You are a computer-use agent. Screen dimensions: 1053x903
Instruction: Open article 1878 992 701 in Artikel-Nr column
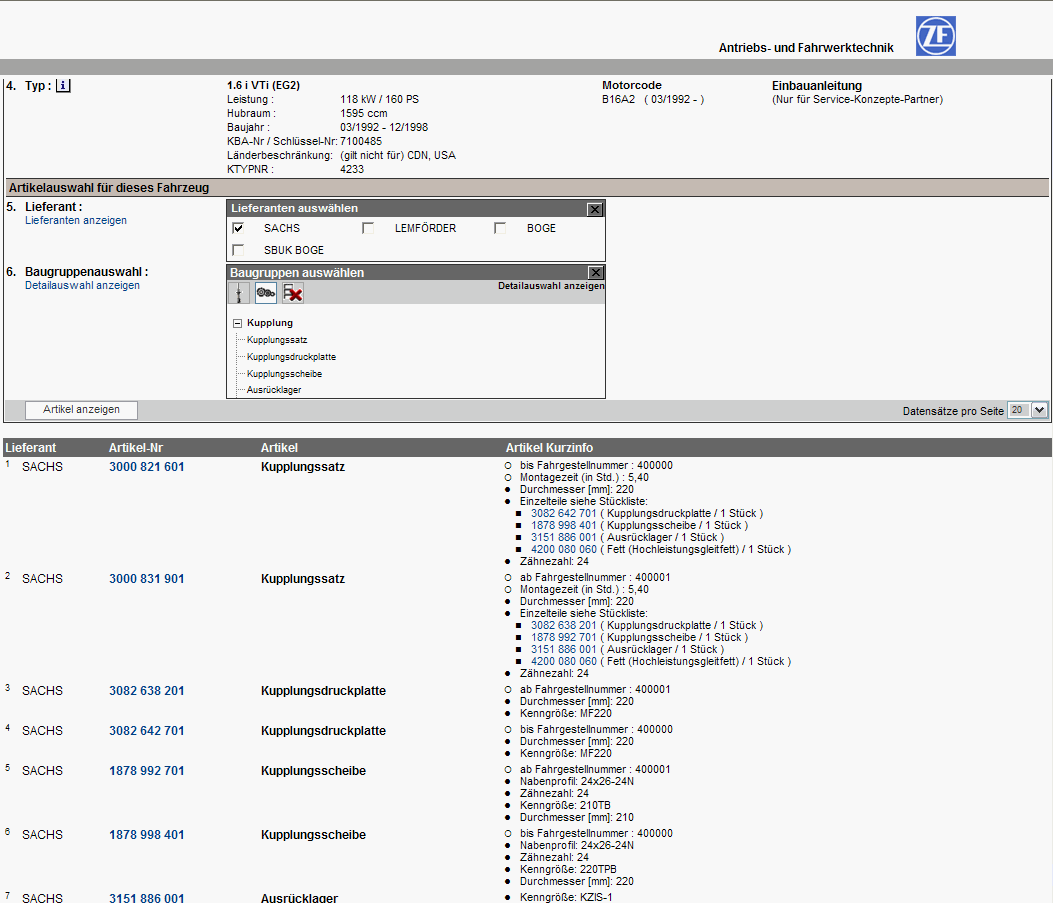[x=146, y=771]
